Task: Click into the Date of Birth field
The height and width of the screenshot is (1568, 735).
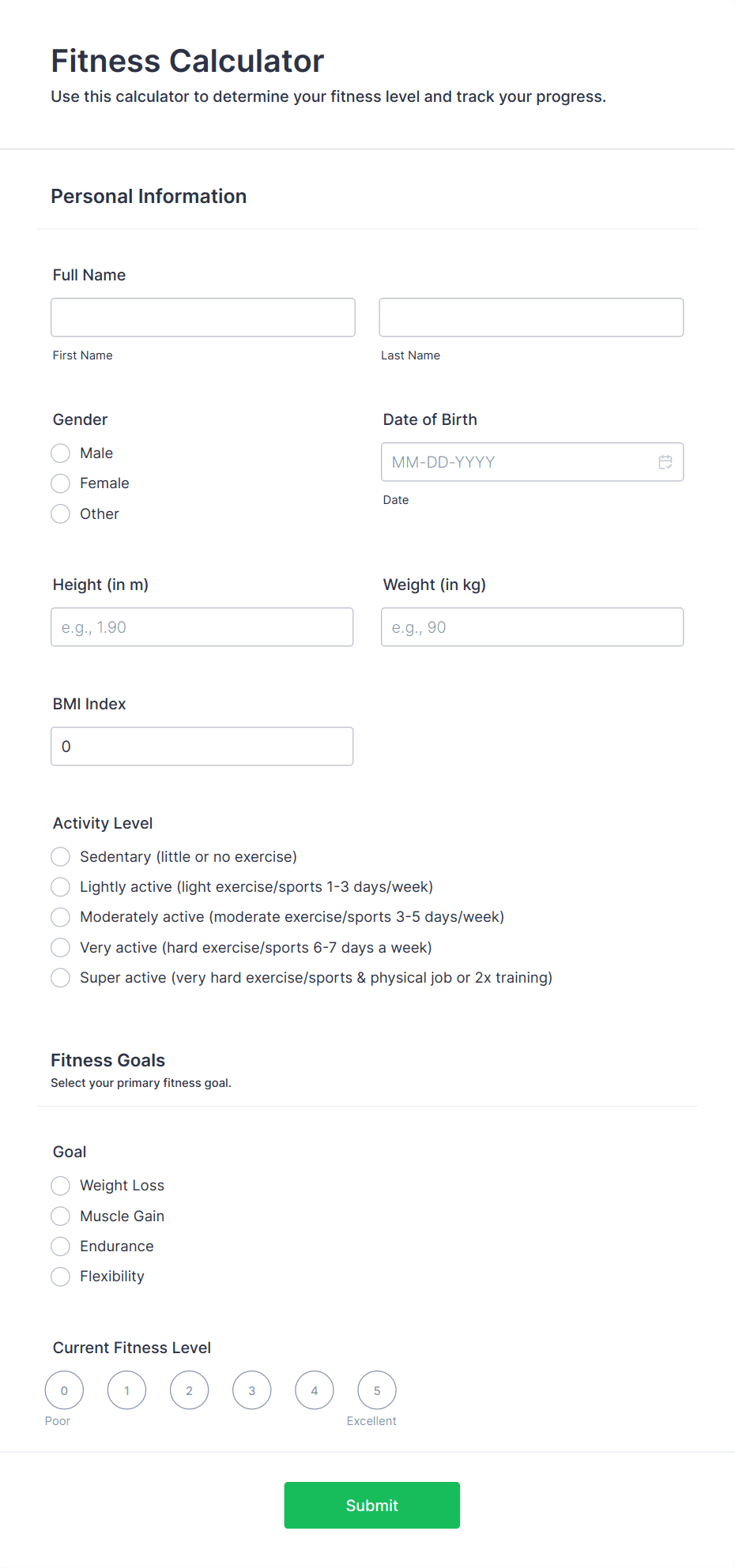Action: click(x=518, y=462)
